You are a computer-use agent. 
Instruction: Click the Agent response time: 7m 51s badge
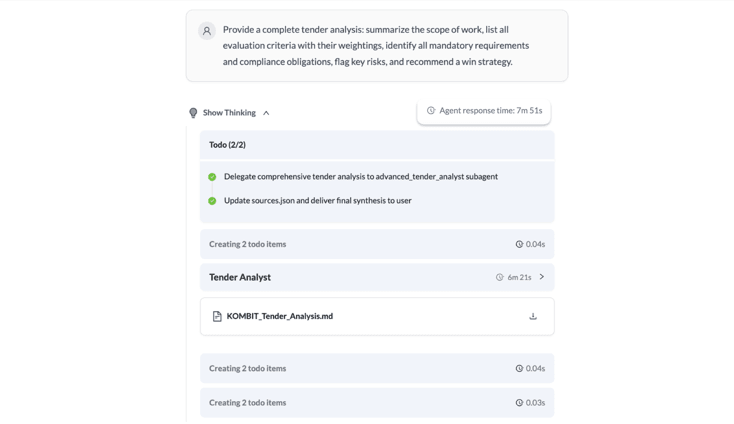click(x=484, y=111)
